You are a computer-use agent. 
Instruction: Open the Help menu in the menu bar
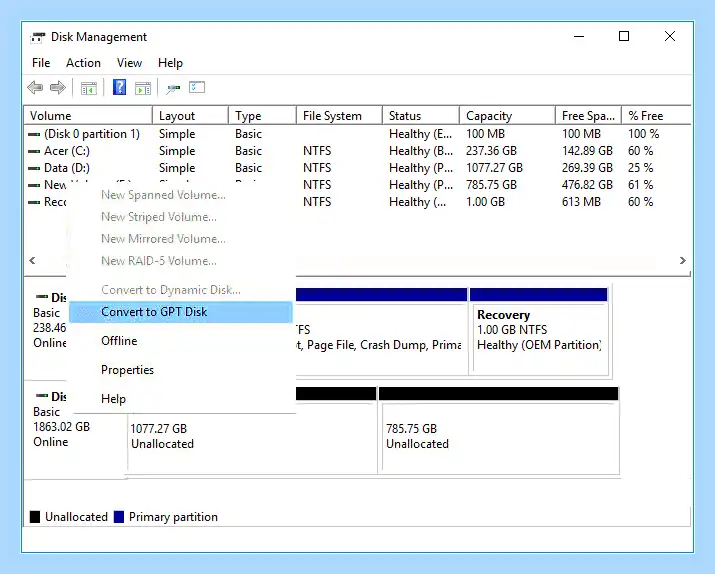[171, 63]
